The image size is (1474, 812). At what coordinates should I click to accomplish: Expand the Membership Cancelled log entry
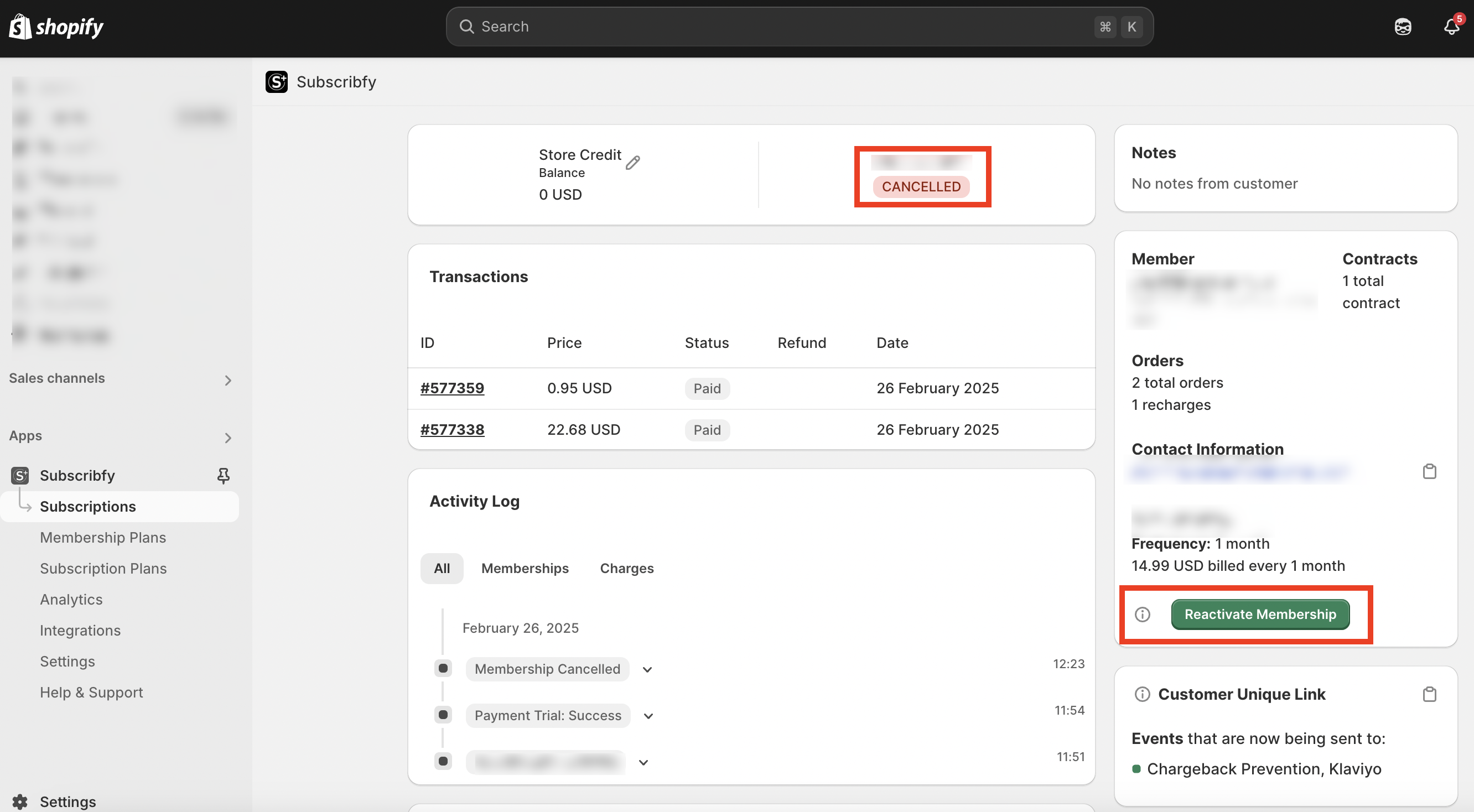[x=647, y=670]
